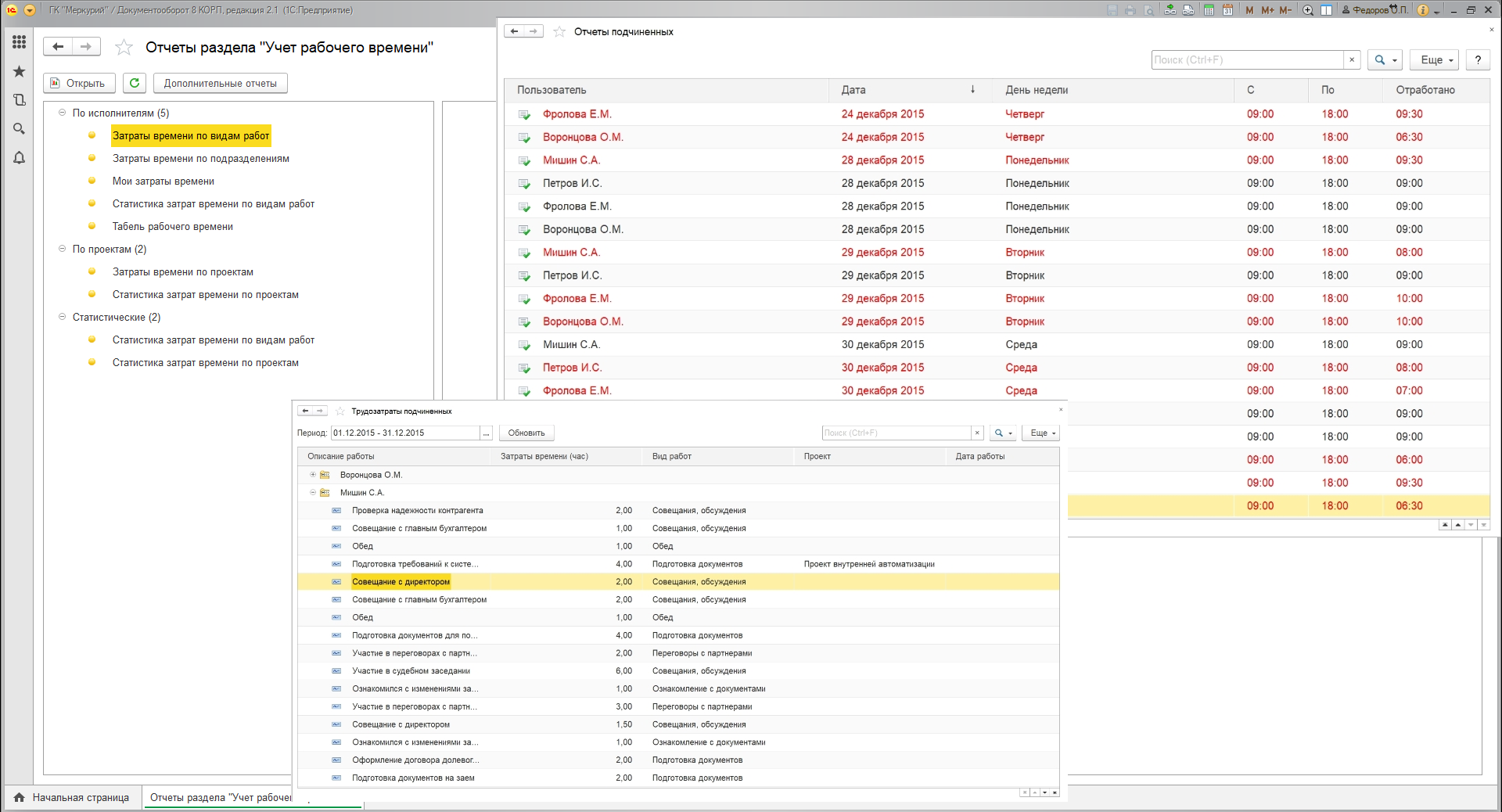Open help question mark button in Отчеты подчиненных
1502x812 pixels.
pos(1478,60)
